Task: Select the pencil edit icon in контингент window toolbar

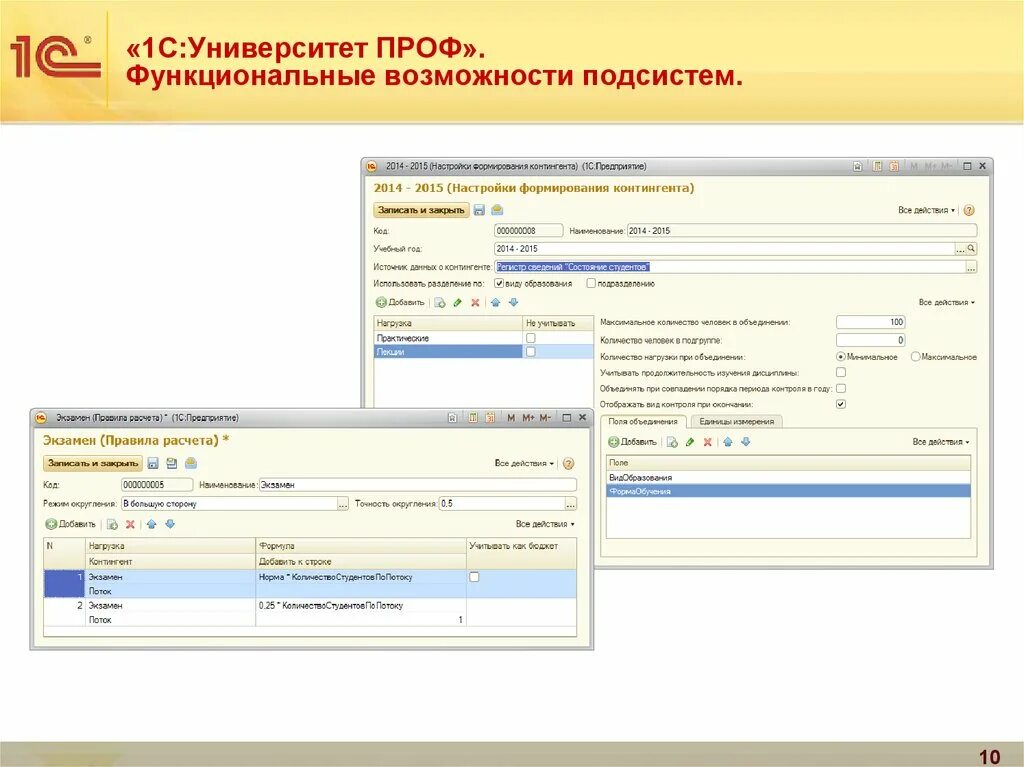Action: coord(457,303)
